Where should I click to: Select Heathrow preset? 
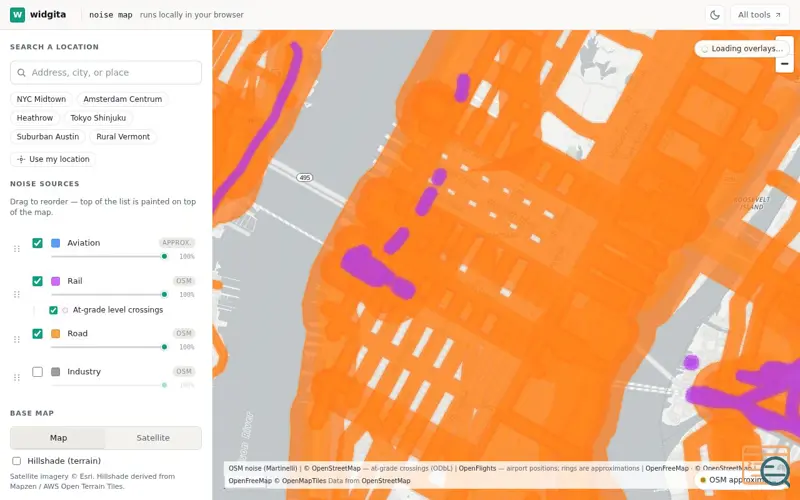pos(35,118)
